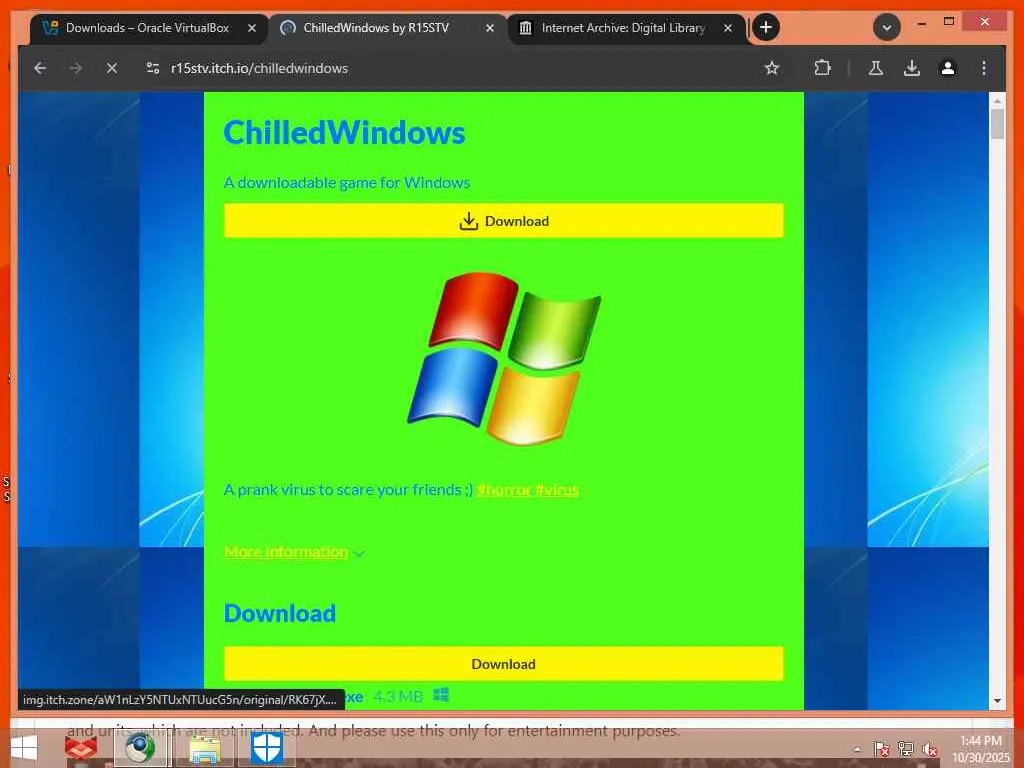This screenshot has width=1024, height=768.
Task: Open the #virus tag link
Action: [557, 490]
